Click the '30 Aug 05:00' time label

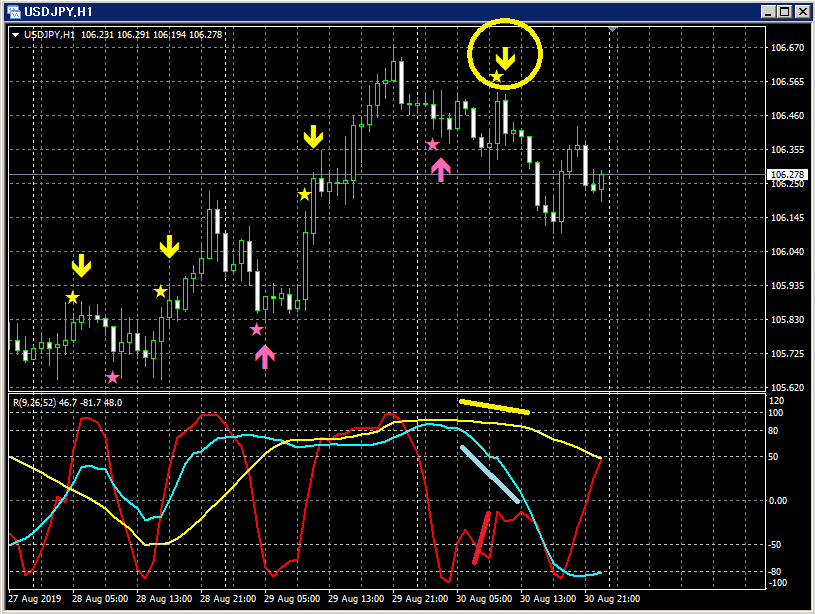click(x=484, y=599)
